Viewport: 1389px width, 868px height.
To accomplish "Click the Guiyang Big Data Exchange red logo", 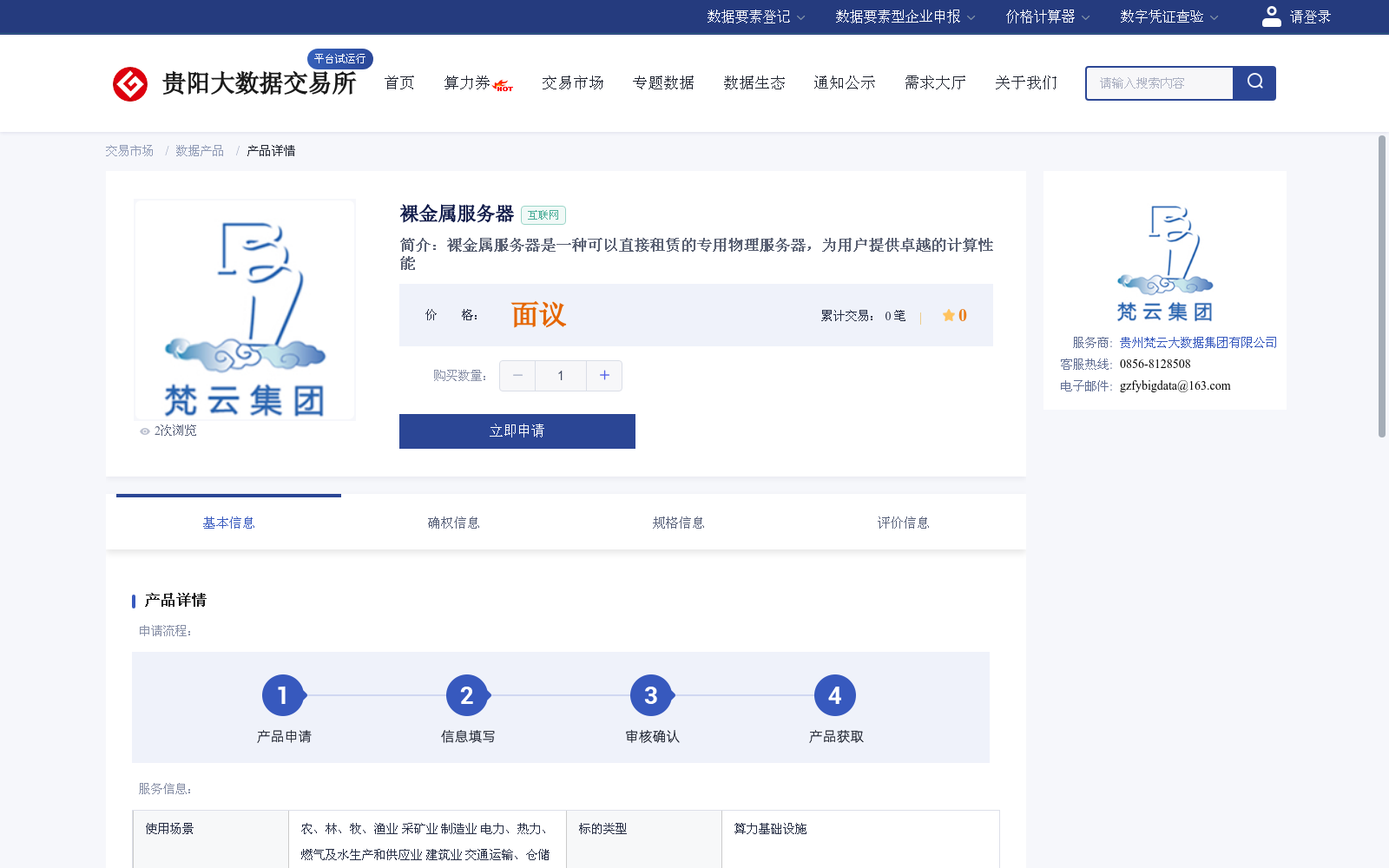I will (x=130, y=84).
